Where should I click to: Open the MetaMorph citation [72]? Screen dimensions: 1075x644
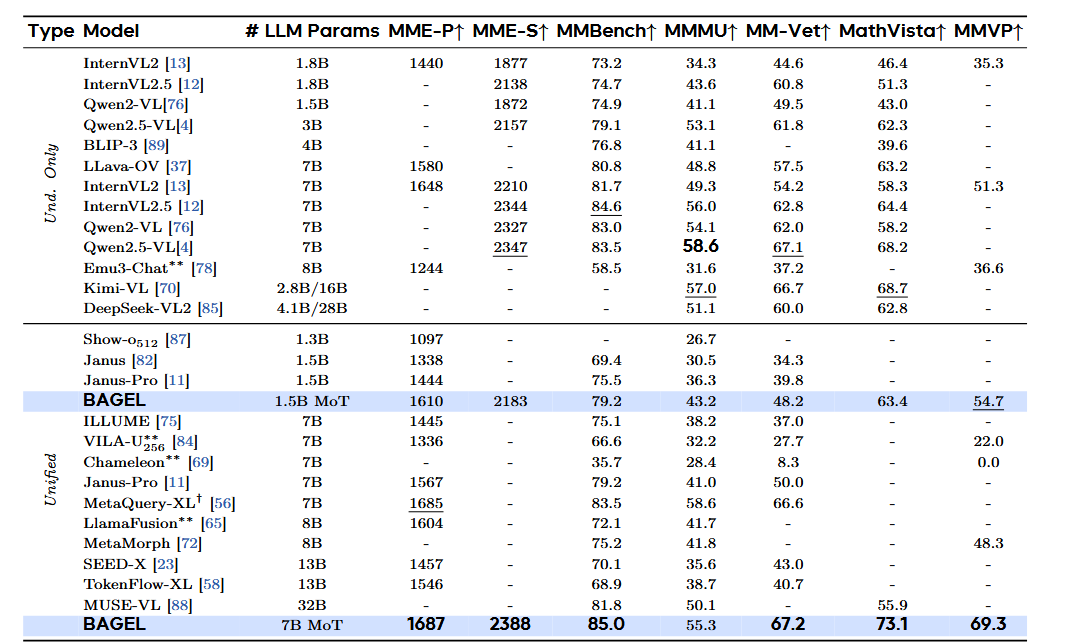pyautogui.click(x=189, y=544)
